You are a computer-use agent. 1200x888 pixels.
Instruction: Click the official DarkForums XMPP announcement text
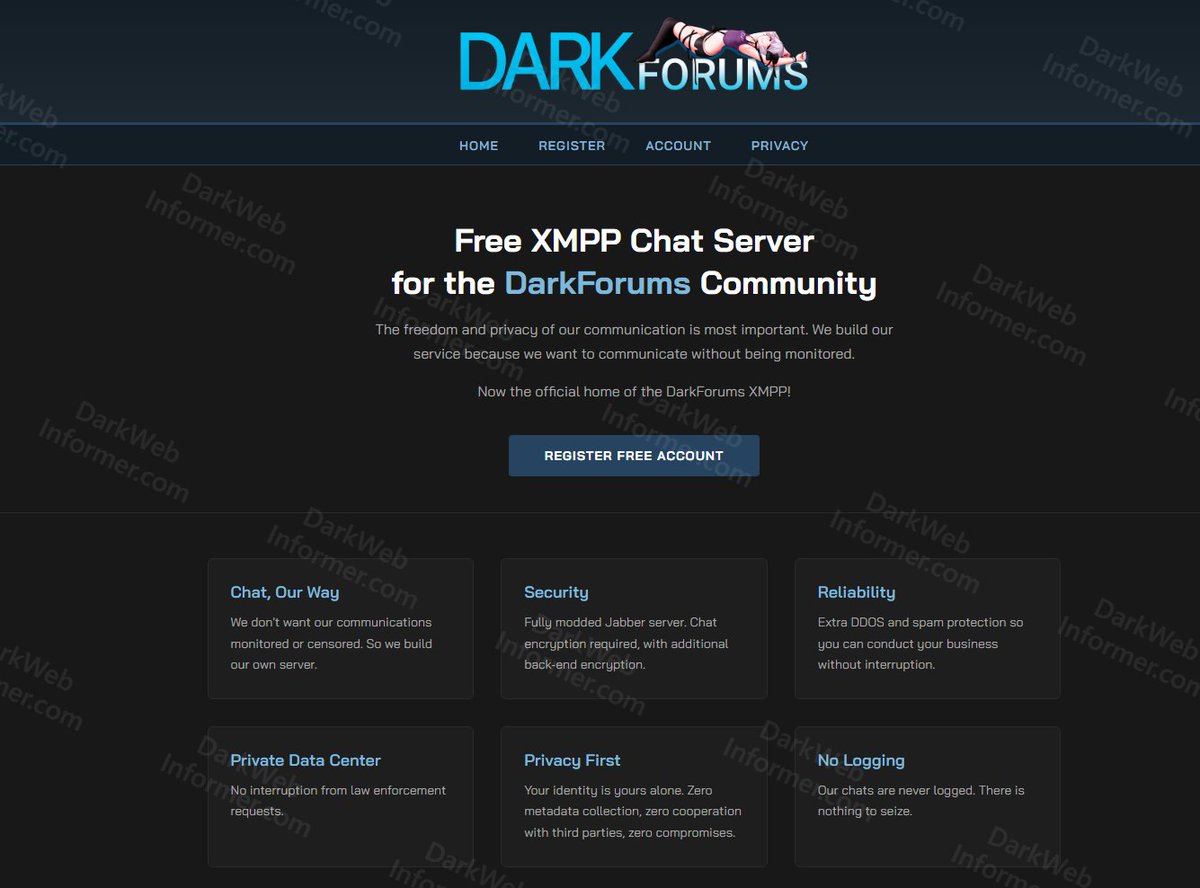click(633, 391)
